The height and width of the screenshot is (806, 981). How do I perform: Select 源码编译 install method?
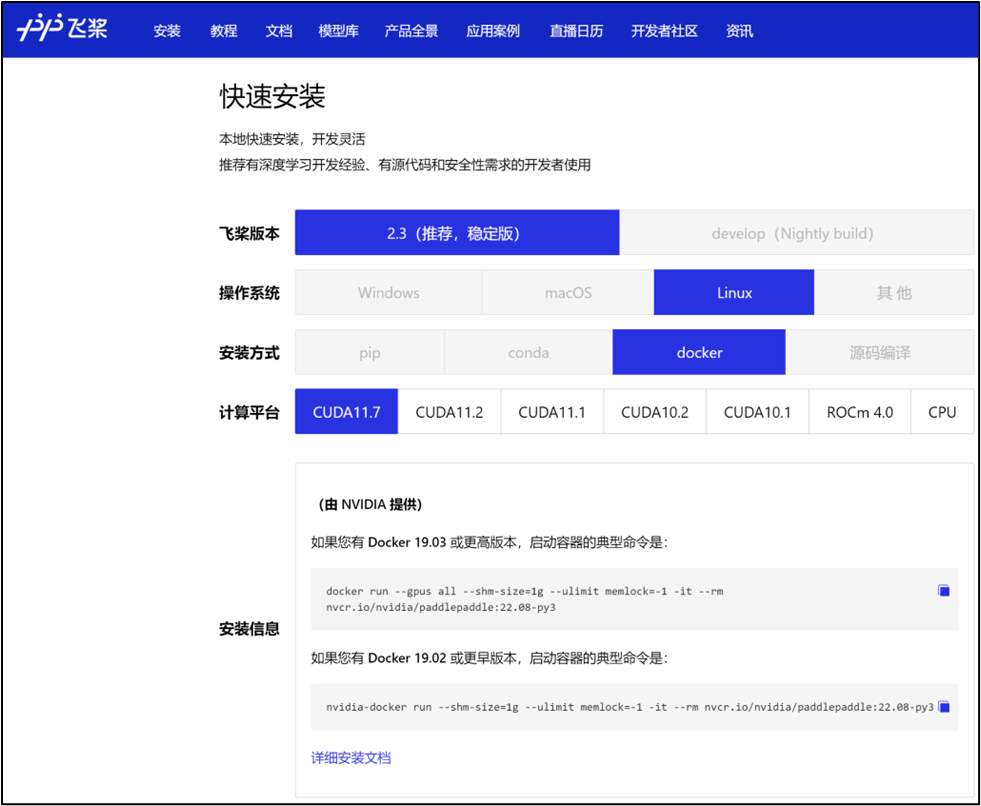[x=880, y=352]
